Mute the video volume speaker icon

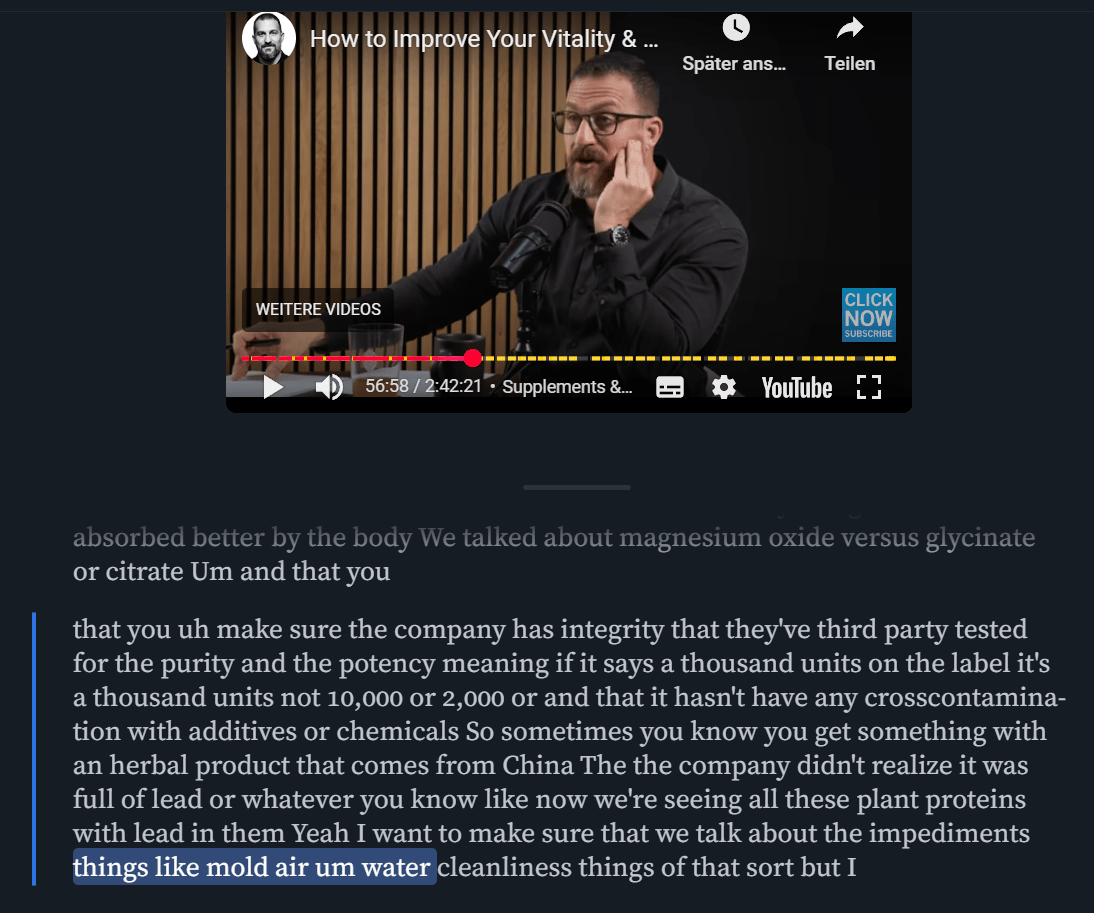[x=329, y=386]
